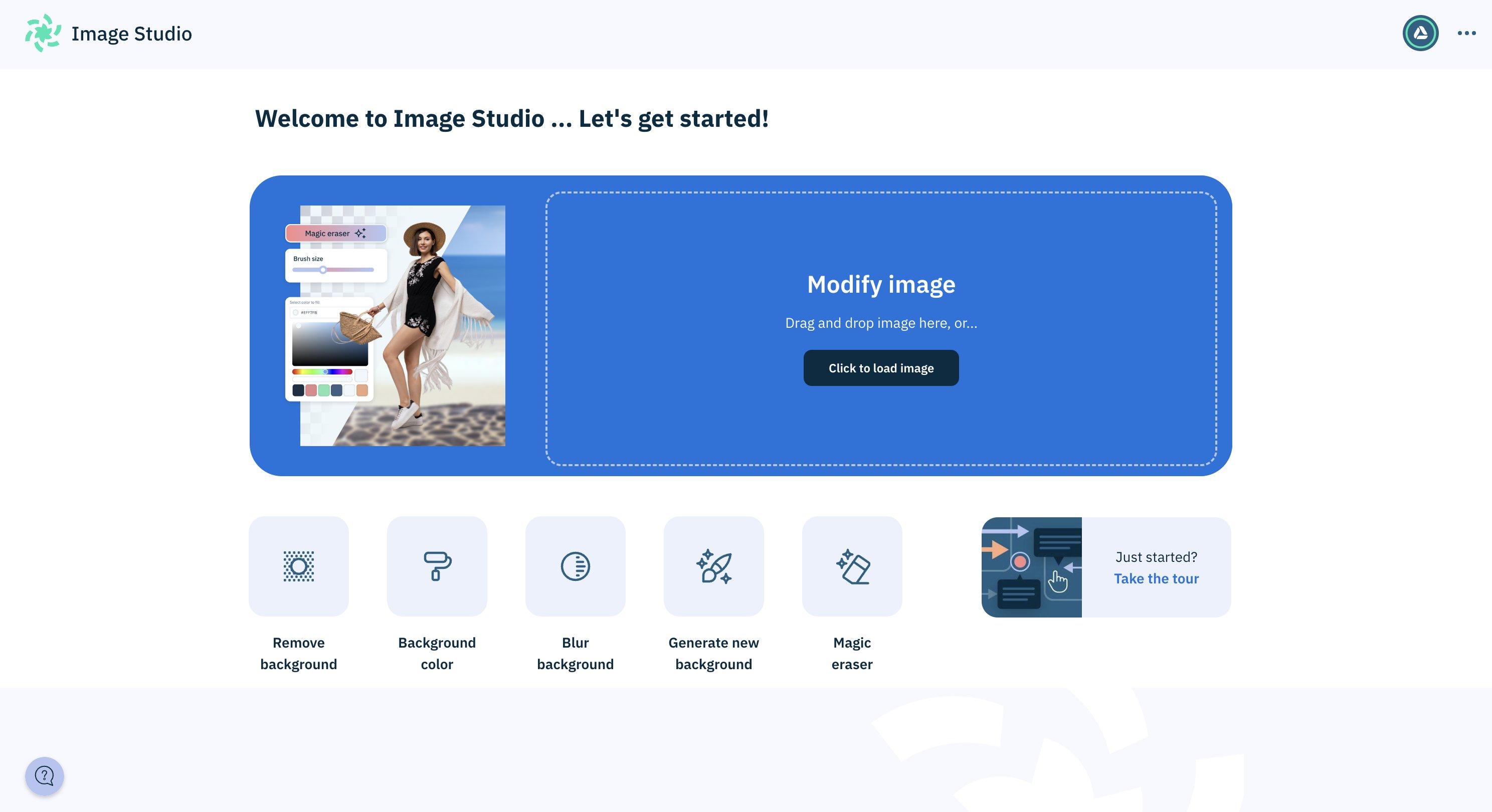The image size is (1492, 812).
Task: Select the Blur background icon
Action: pos(575,566)
